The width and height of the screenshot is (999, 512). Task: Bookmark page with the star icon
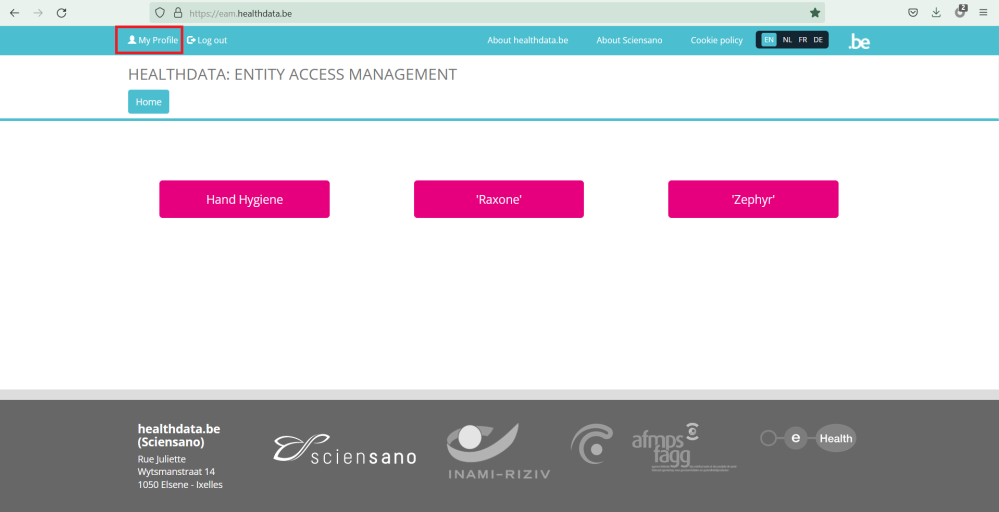[815, 13]
